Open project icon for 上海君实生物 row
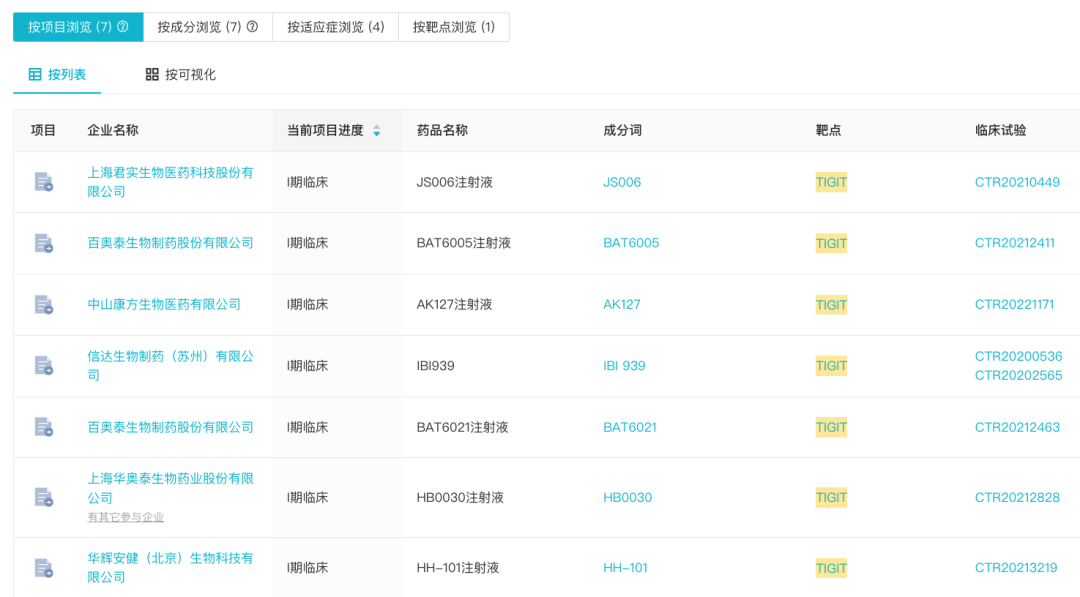Image resolution: width=1080 pixels, height=597 pixels. [43, 182]
